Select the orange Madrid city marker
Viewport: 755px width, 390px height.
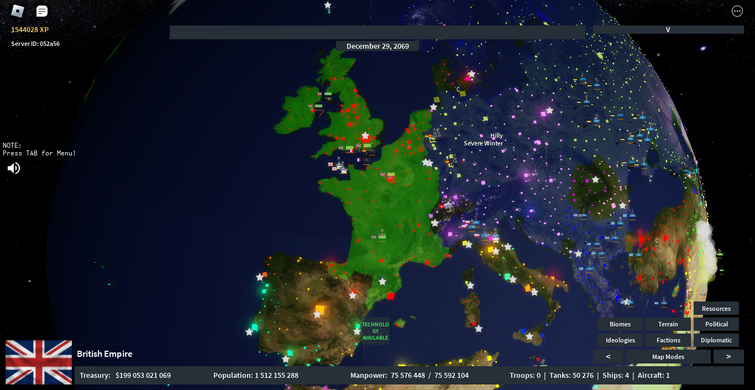[x=320, y=309]
